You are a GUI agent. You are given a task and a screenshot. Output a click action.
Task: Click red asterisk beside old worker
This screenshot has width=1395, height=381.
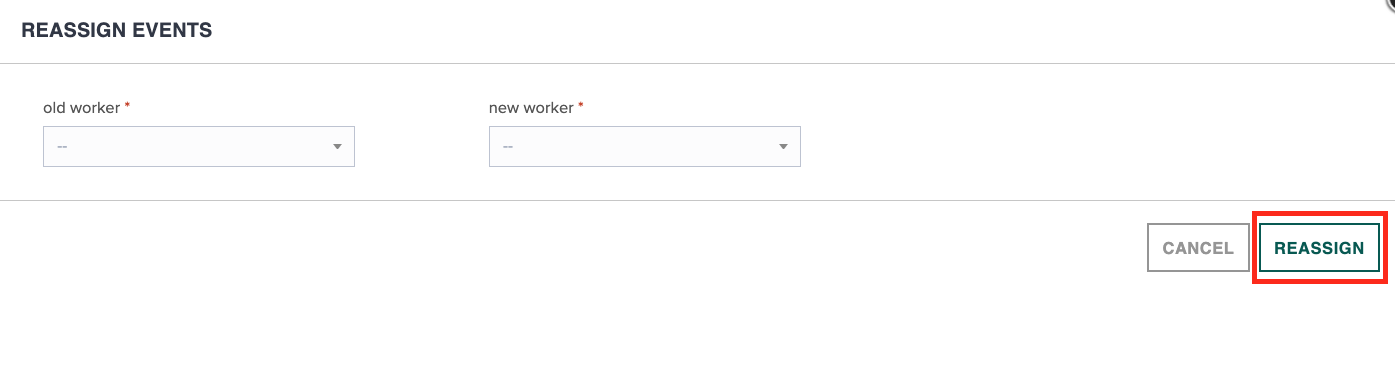click(127, 105)
